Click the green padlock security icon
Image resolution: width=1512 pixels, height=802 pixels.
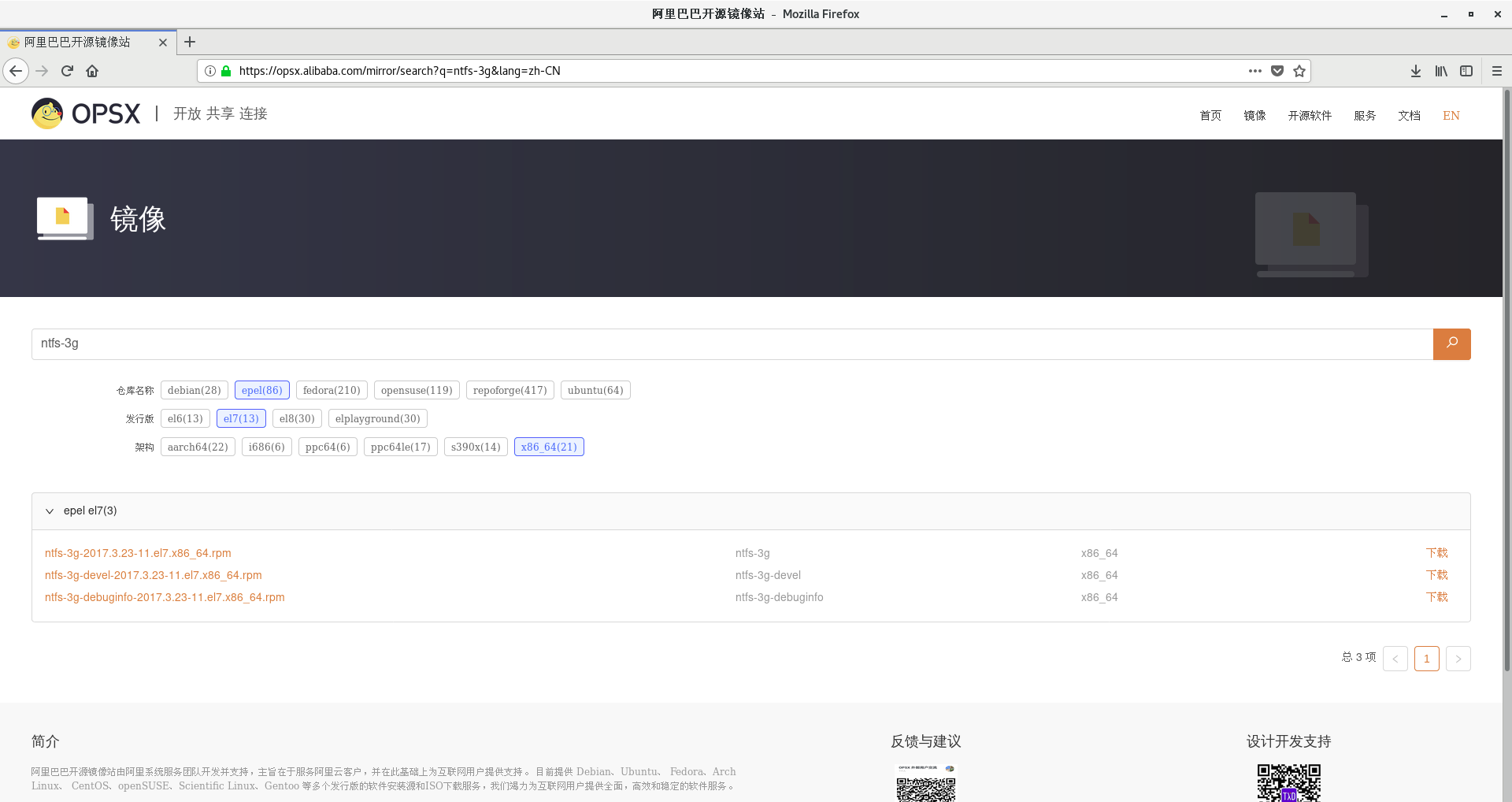(226, 71)
